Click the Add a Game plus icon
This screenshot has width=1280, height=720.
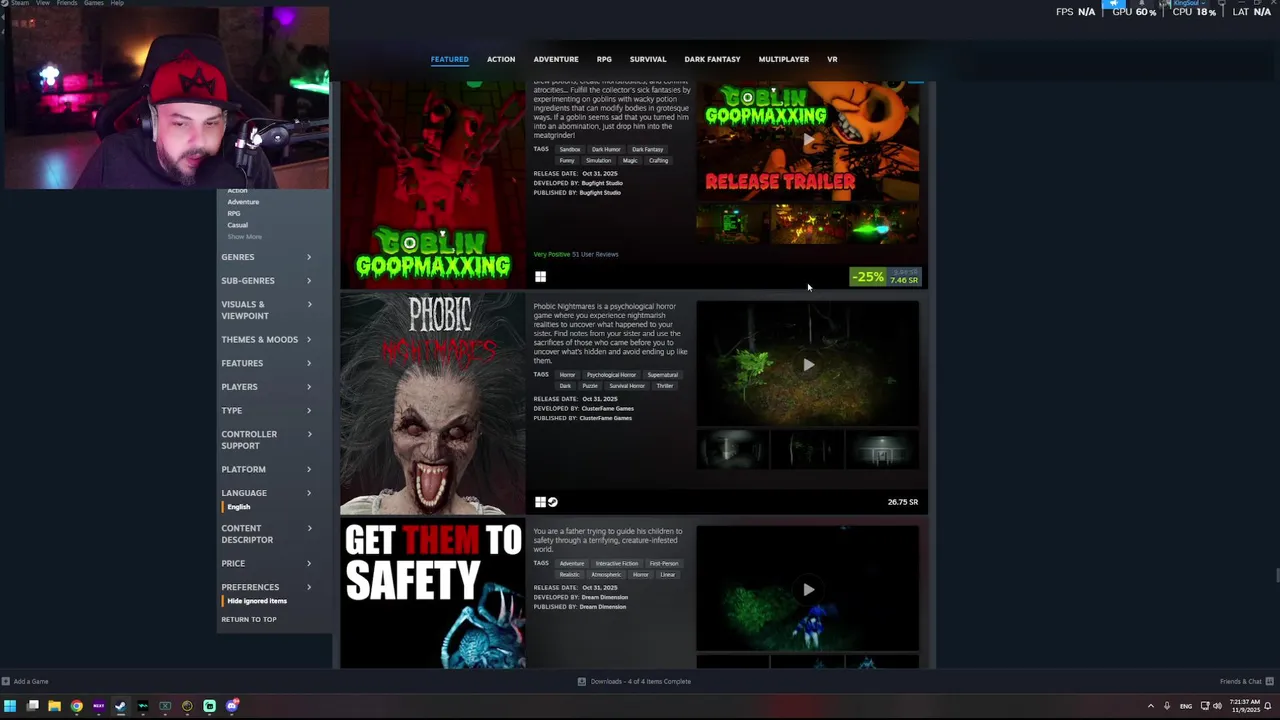pyautogui.click(x=6, y=681)
